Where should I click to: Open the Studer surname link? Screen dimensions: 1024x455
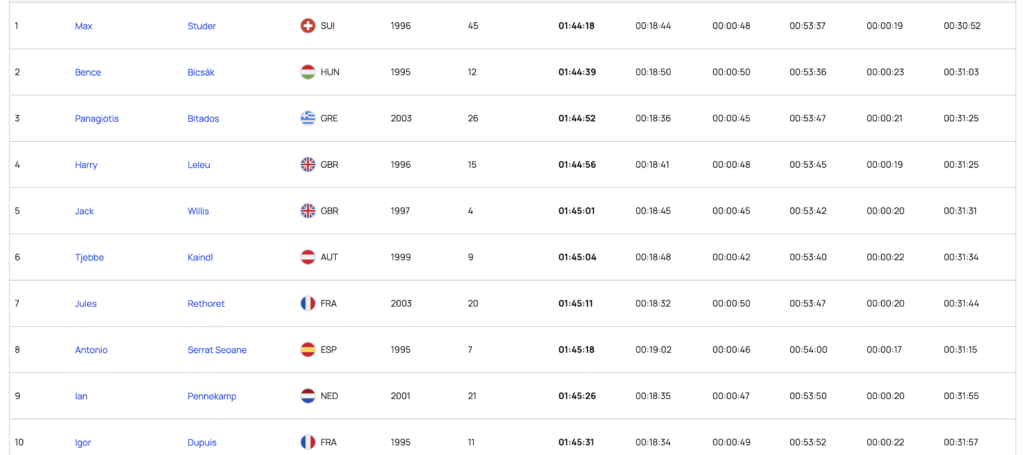click(x=201, y=26)
